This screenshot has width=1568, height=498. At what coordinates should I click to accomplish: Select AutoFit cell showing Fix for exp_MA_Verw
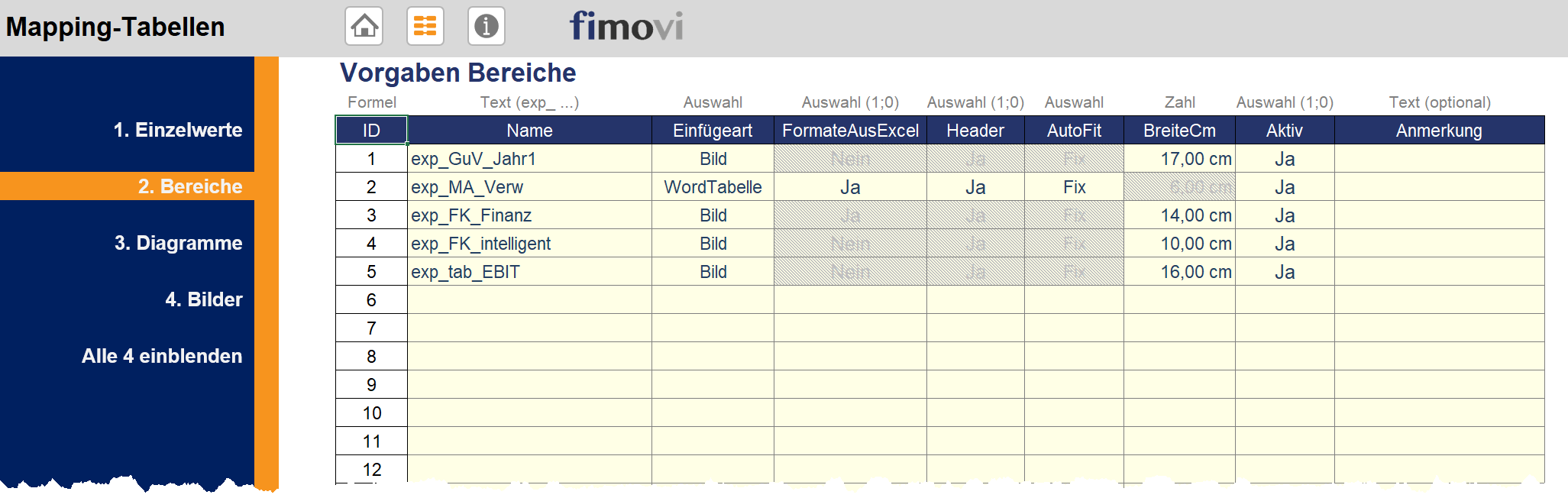(x=1074, y=187)
